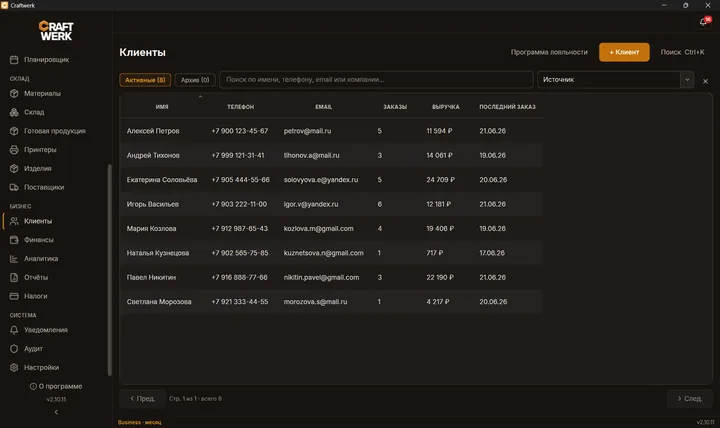Viewport: 720px width, 428px height.
Task: Open the notifications bell icon
Action: click(x=703, y=22)
